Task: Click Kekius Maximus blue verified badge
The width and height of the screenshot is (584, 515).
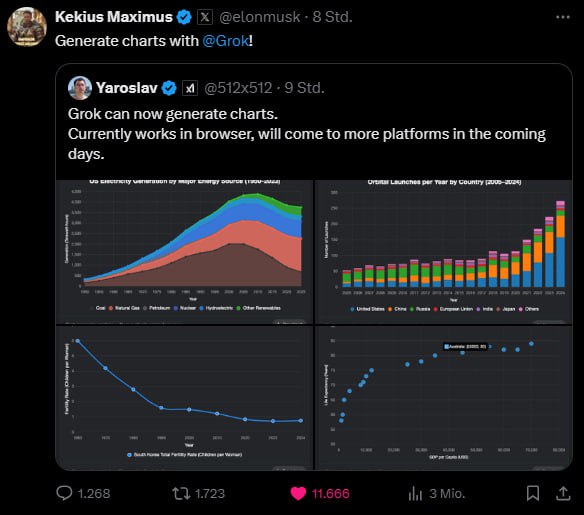Action: pos(184,17)
